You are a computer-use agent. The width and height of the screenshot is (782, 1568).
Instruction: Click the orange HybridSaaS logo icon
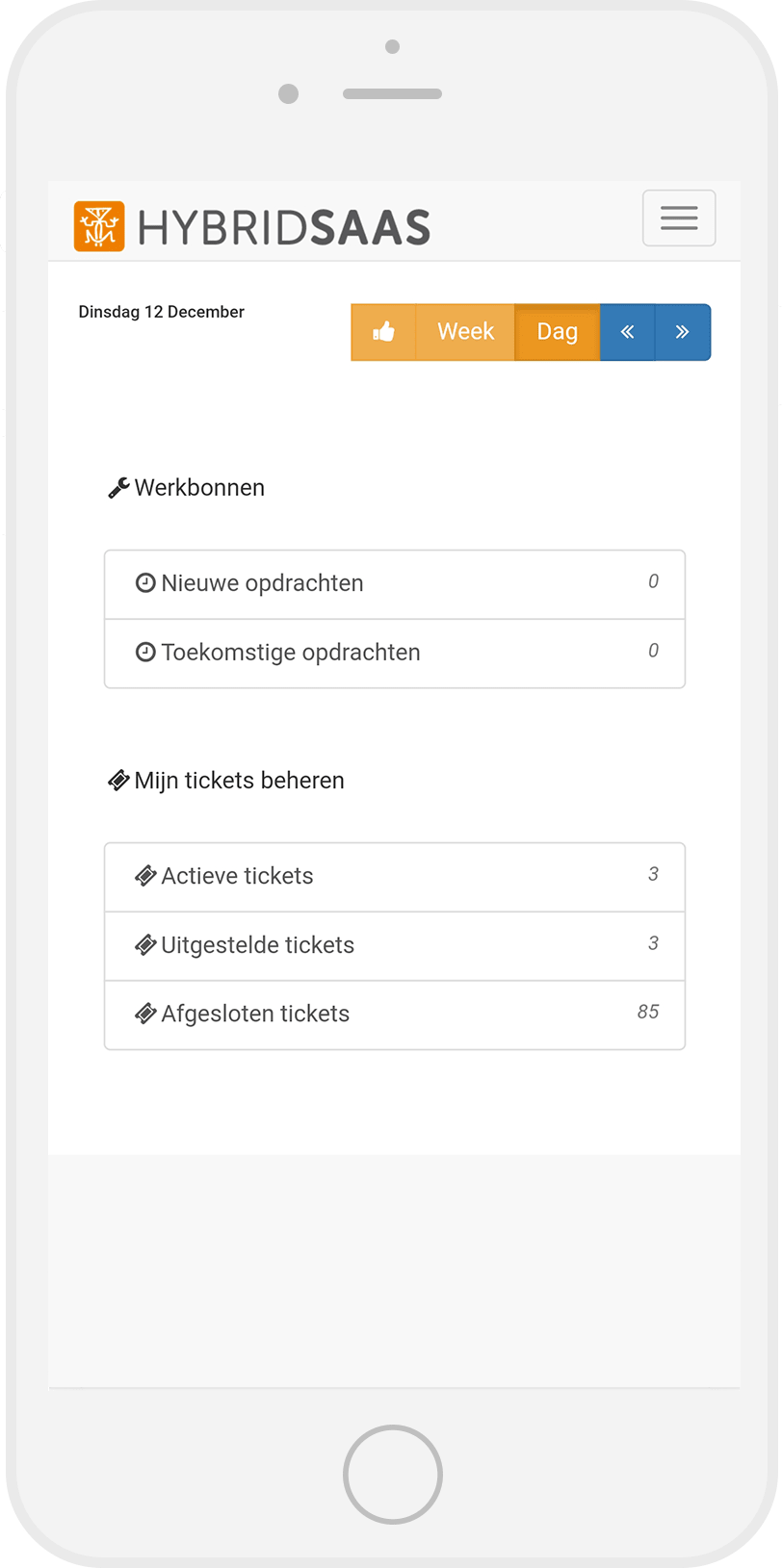pos(99,226)
